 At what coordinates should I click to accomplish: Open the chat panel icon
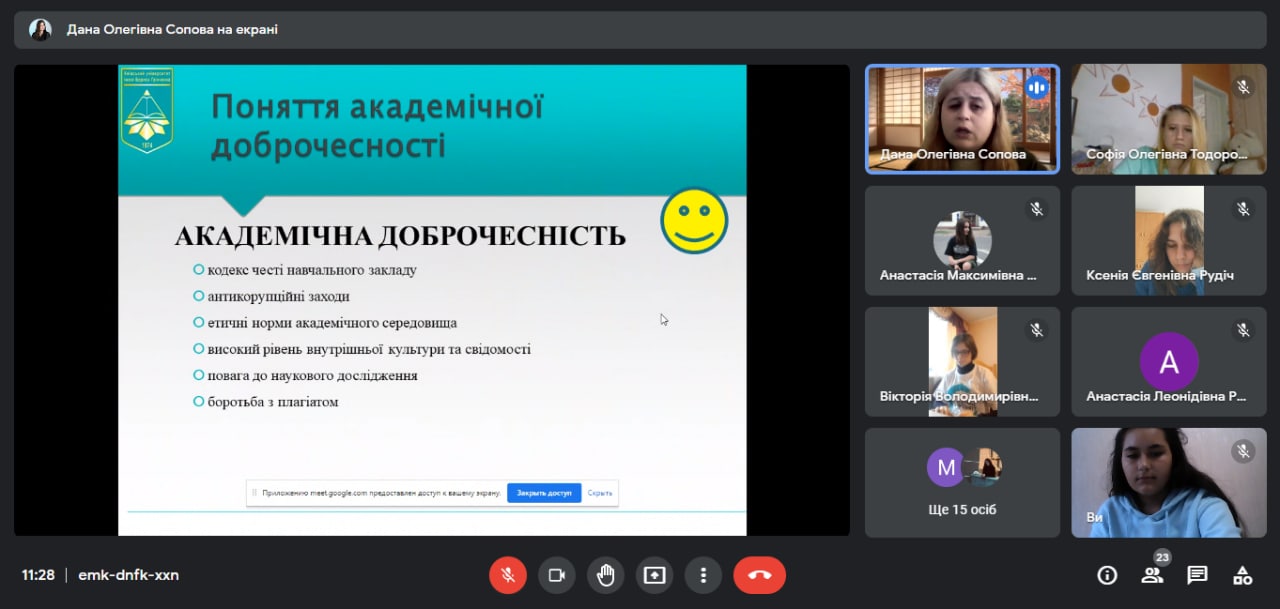pos(1197,575)
